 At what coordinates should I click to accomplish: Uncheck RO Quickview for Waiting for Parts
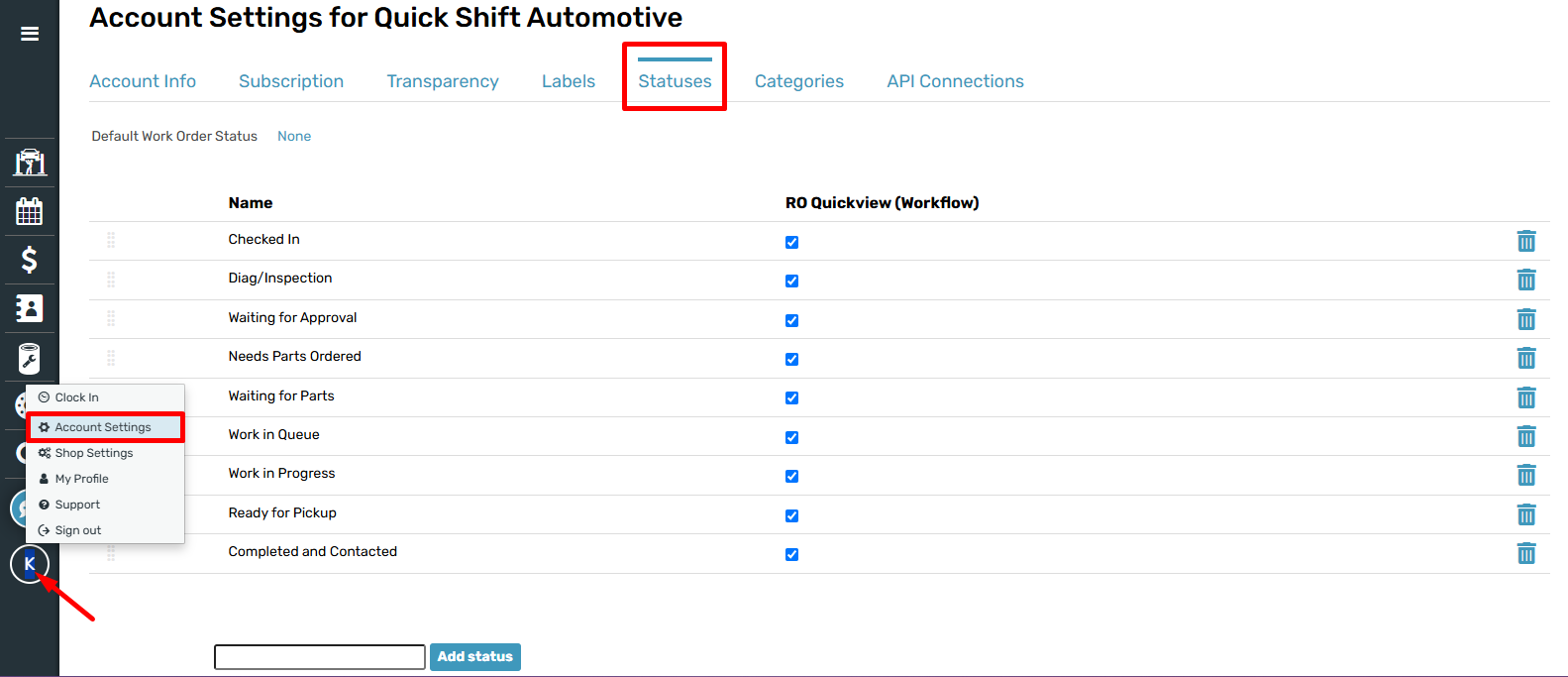click(x=791, y=397)
